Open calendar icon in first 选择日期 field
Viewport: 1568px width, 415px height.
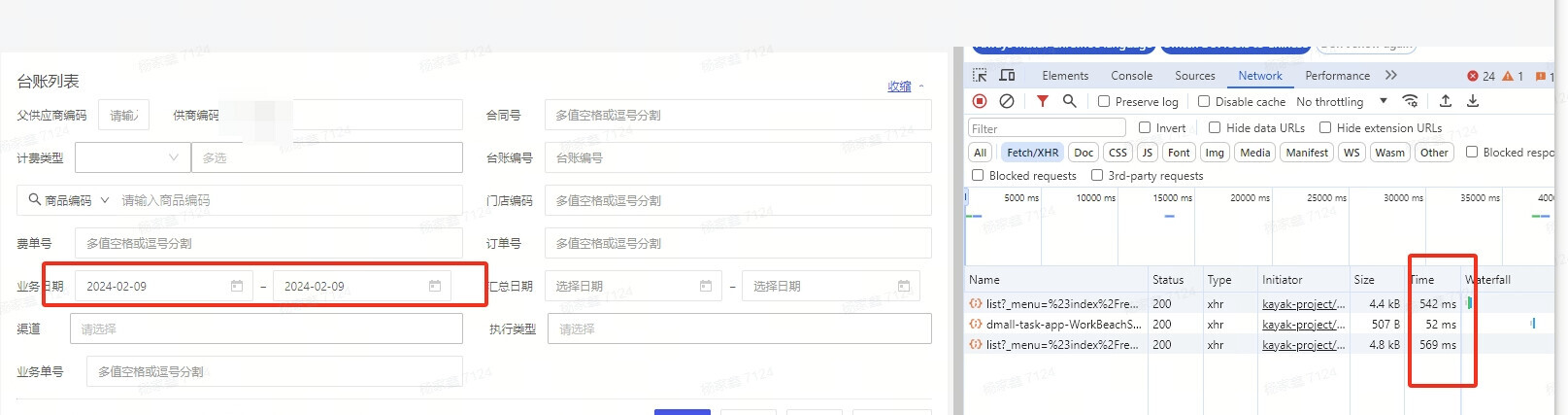pos(706,286)
